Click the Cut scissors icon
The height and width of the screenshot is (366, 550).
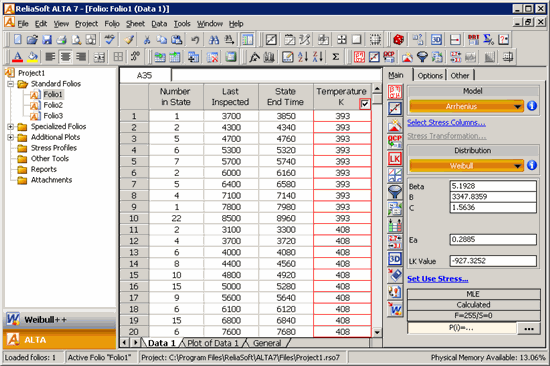pyautogui.click(x=147, y=39)
